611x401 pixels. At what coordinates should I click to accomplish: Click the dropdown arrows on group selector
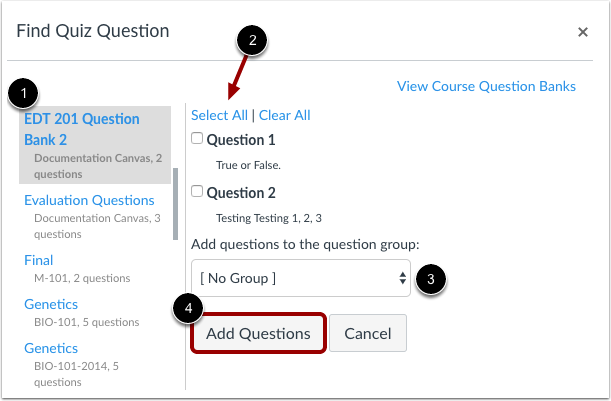coord(403,278)
